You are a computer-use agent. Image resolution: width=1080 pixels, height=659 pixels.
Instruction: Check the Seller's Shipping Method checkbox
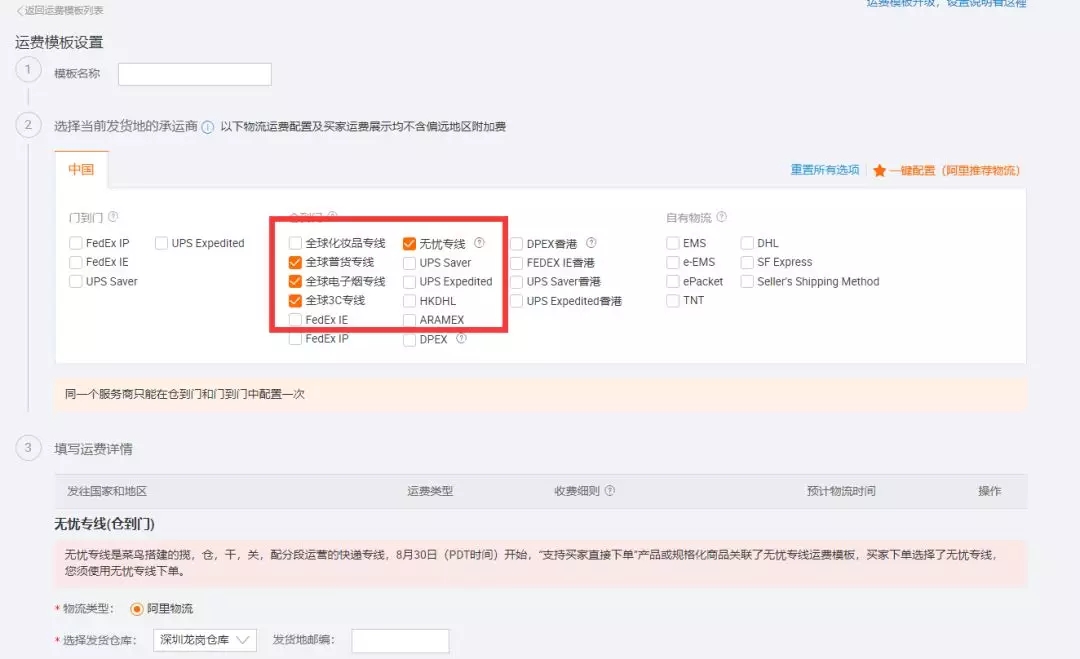[747, 282]
